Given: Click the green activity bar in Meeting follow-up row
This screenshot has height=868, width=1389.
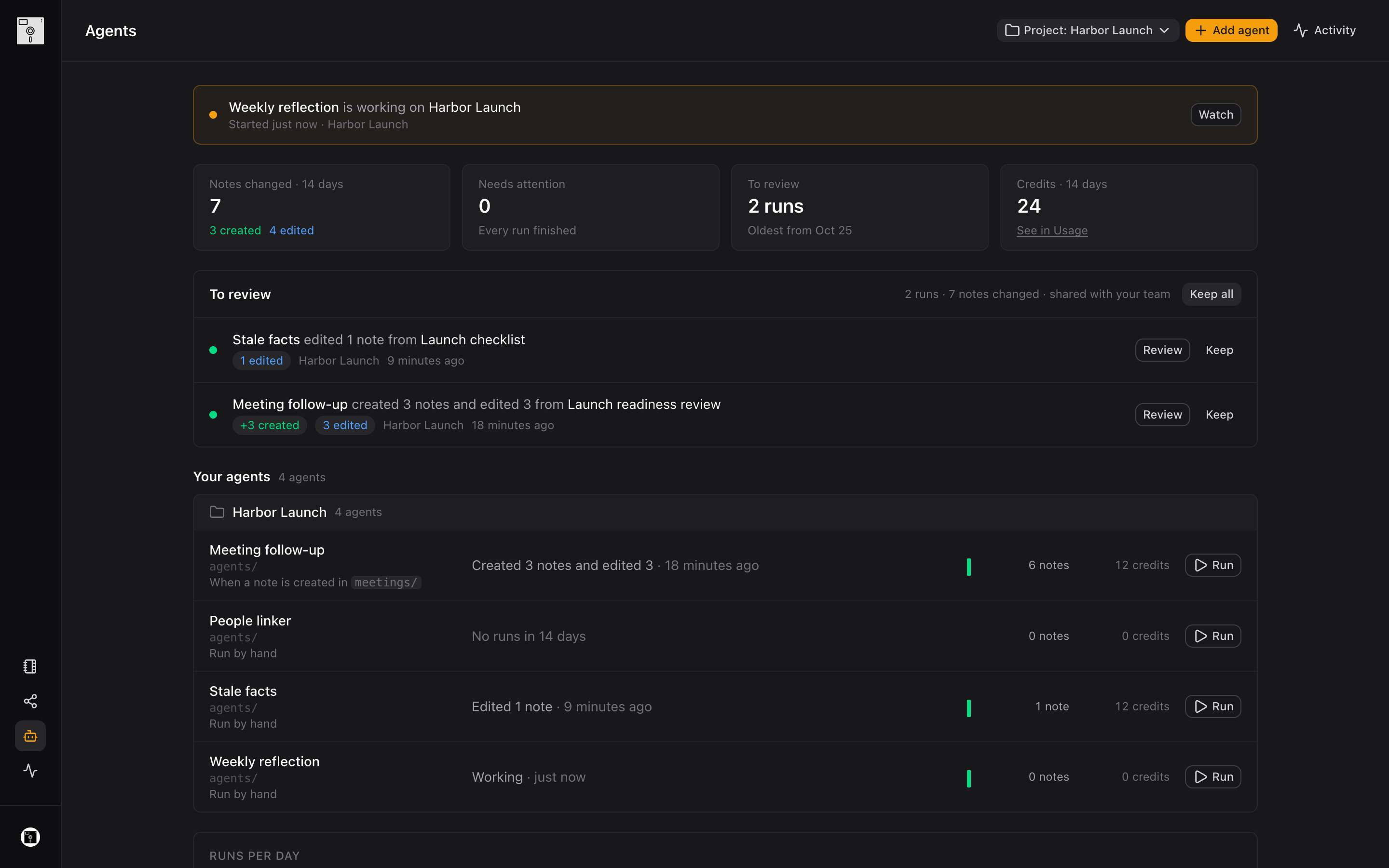Looking at the screenshot, I should 969,567.
